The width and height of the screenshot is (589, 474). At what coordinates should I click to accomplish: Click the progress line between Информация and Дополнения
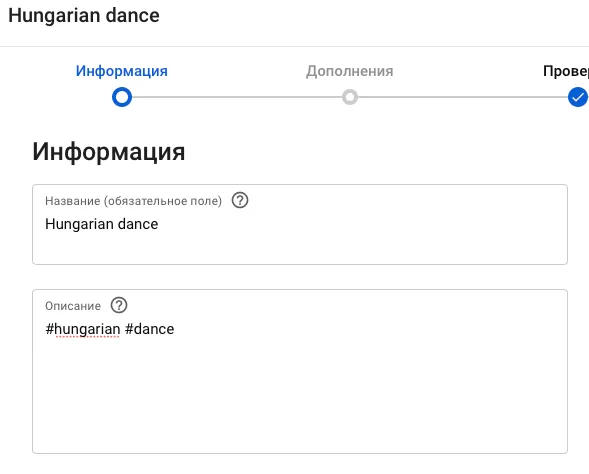237,97
